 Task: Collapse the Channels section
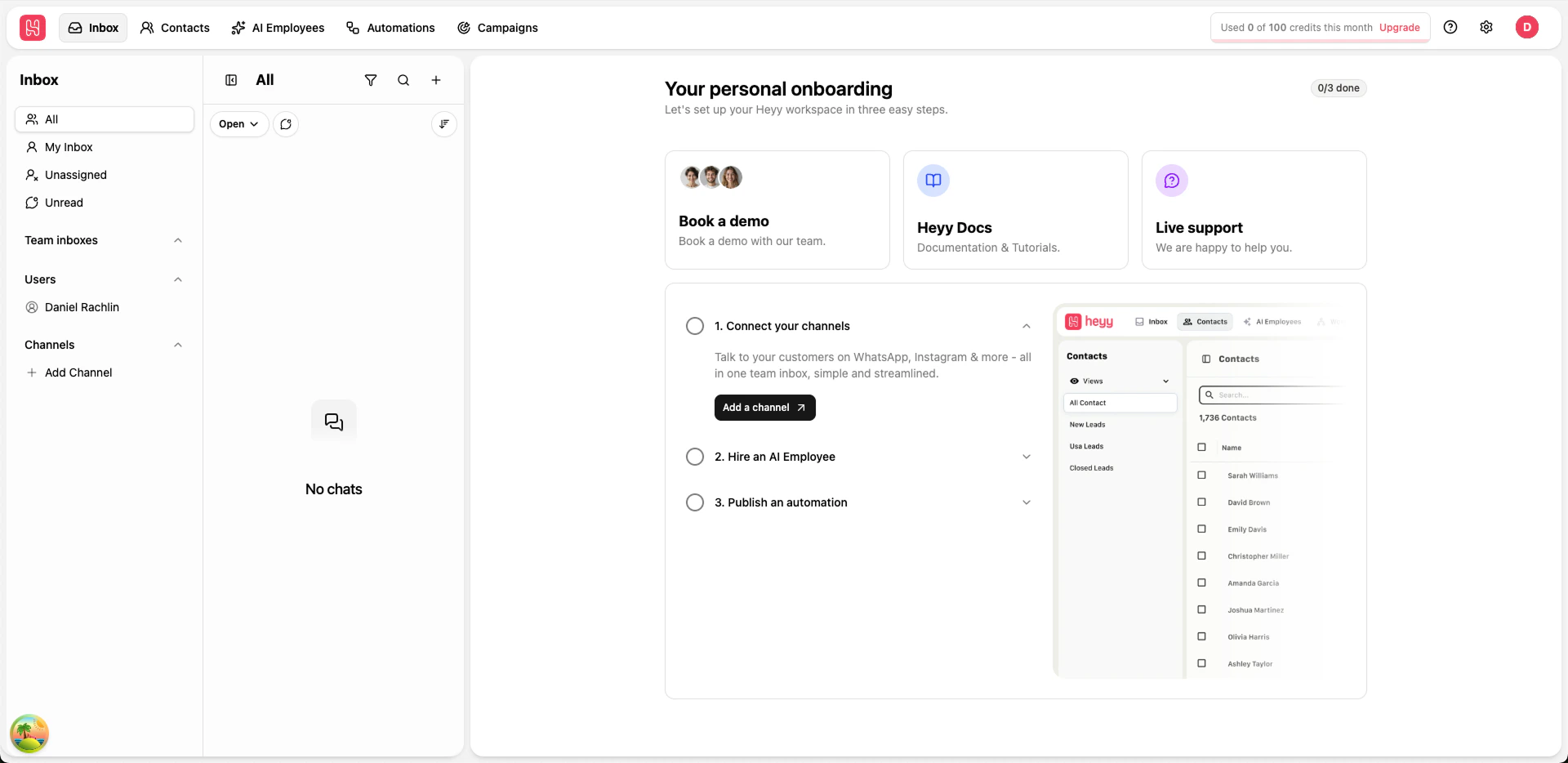pyautogui.click(x=178, y=345)
